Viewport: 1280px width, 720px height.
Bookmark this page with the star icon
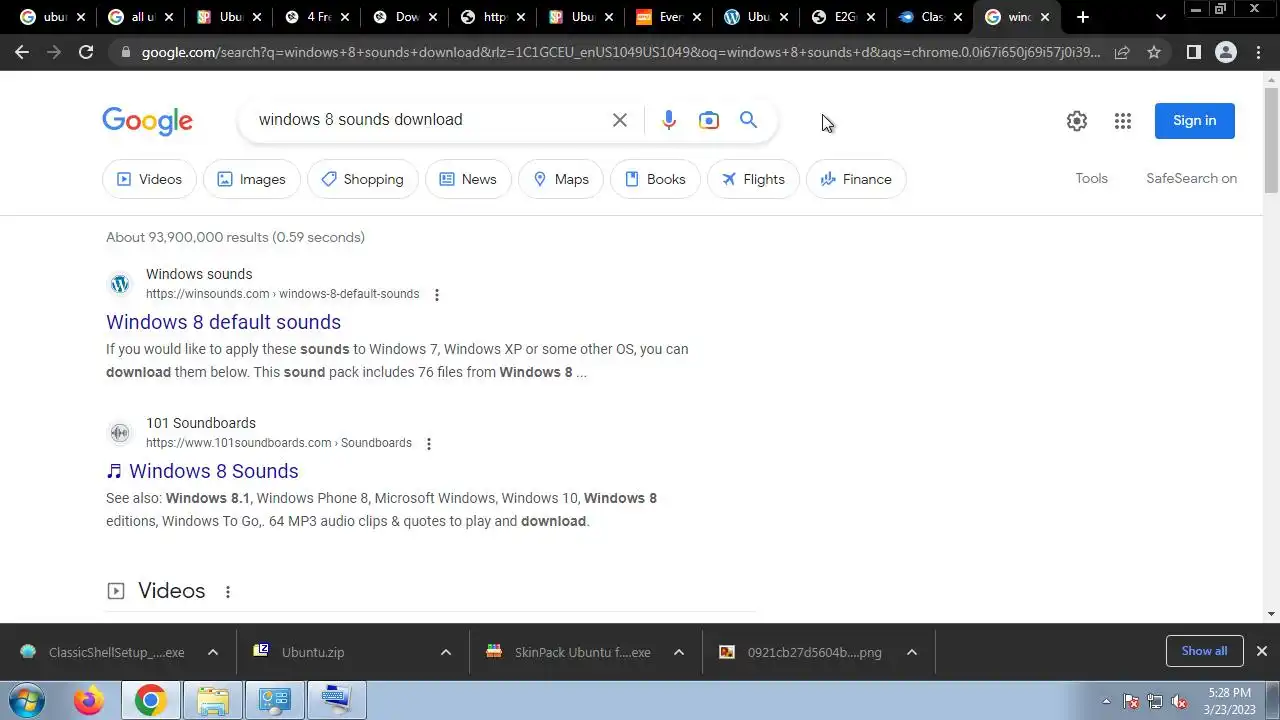point(1154,52)
